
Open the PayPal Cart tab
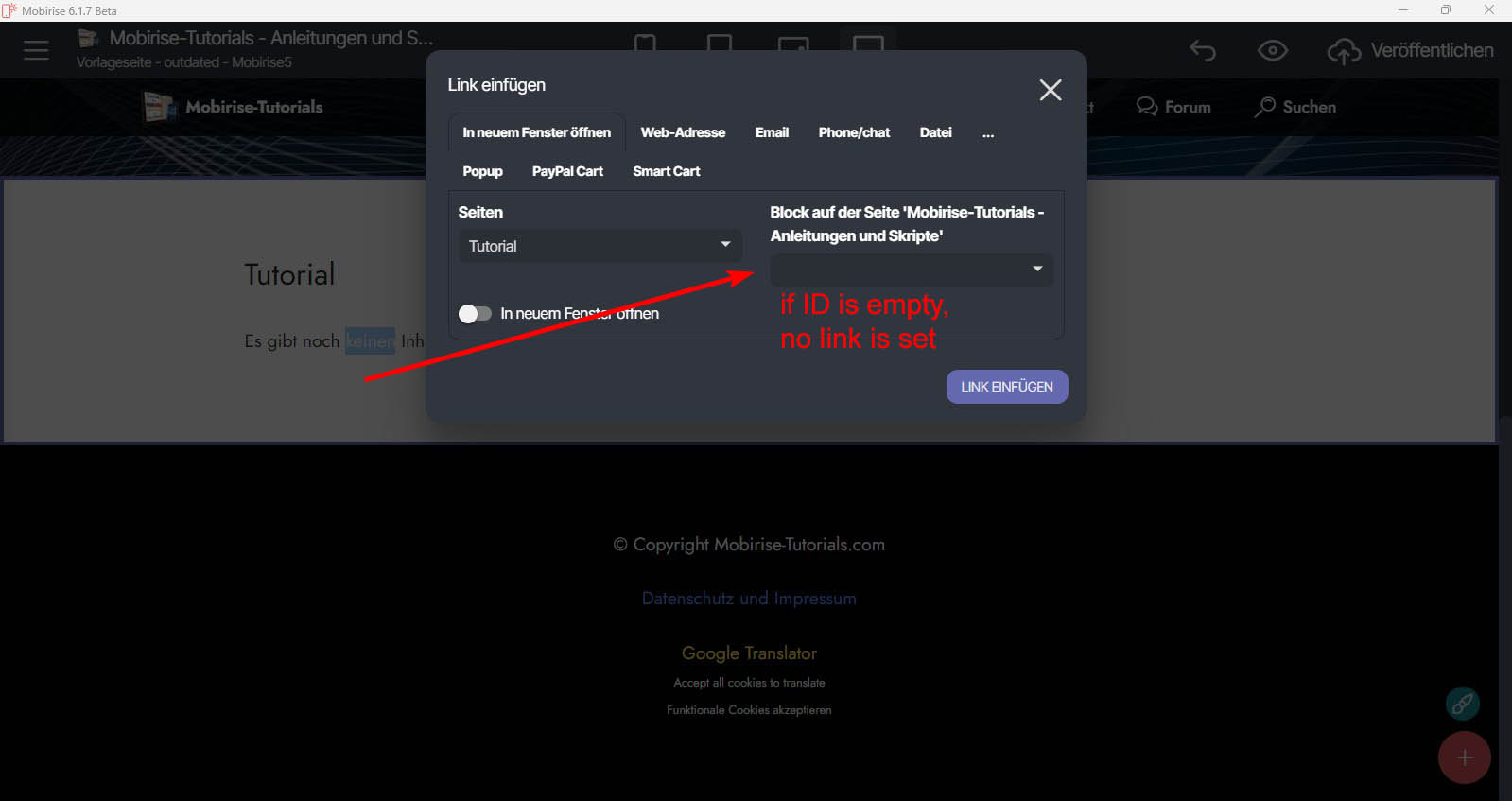567,171
